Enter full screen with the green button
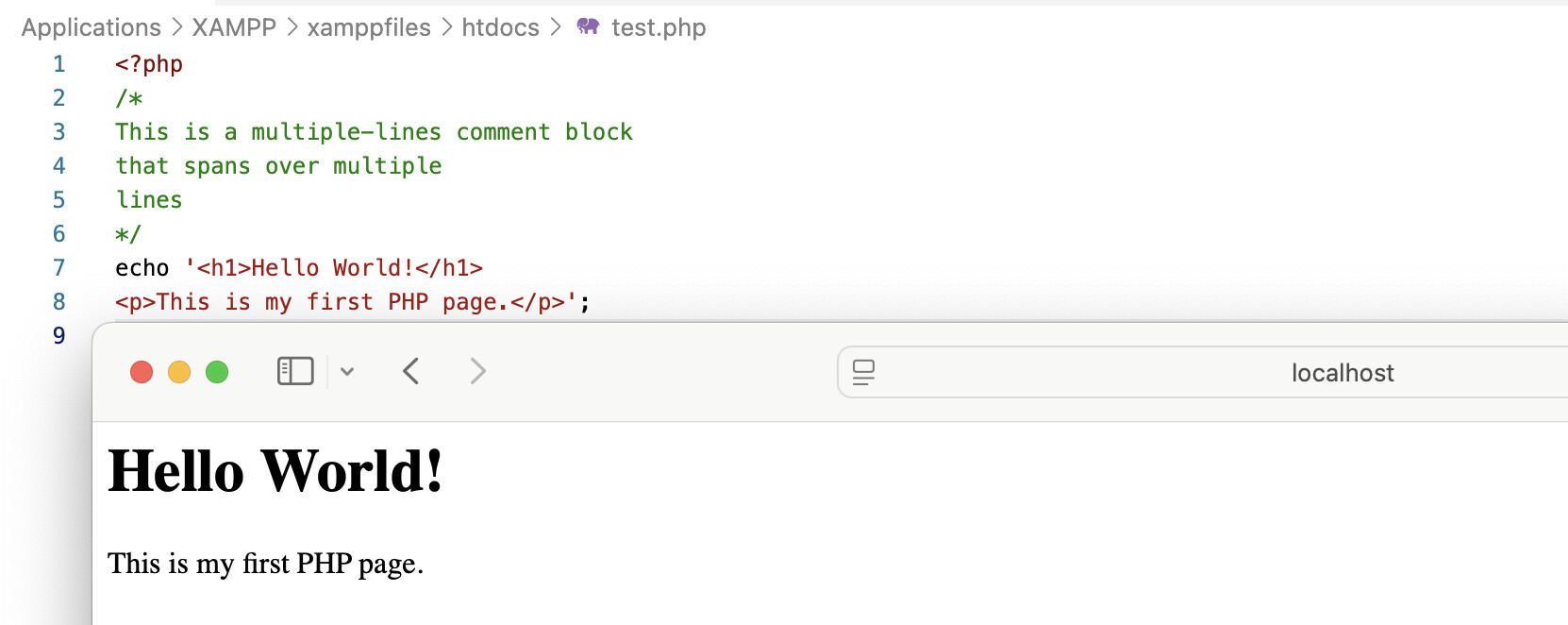This screenshot has height=625, width=1568. coord(217,372)
